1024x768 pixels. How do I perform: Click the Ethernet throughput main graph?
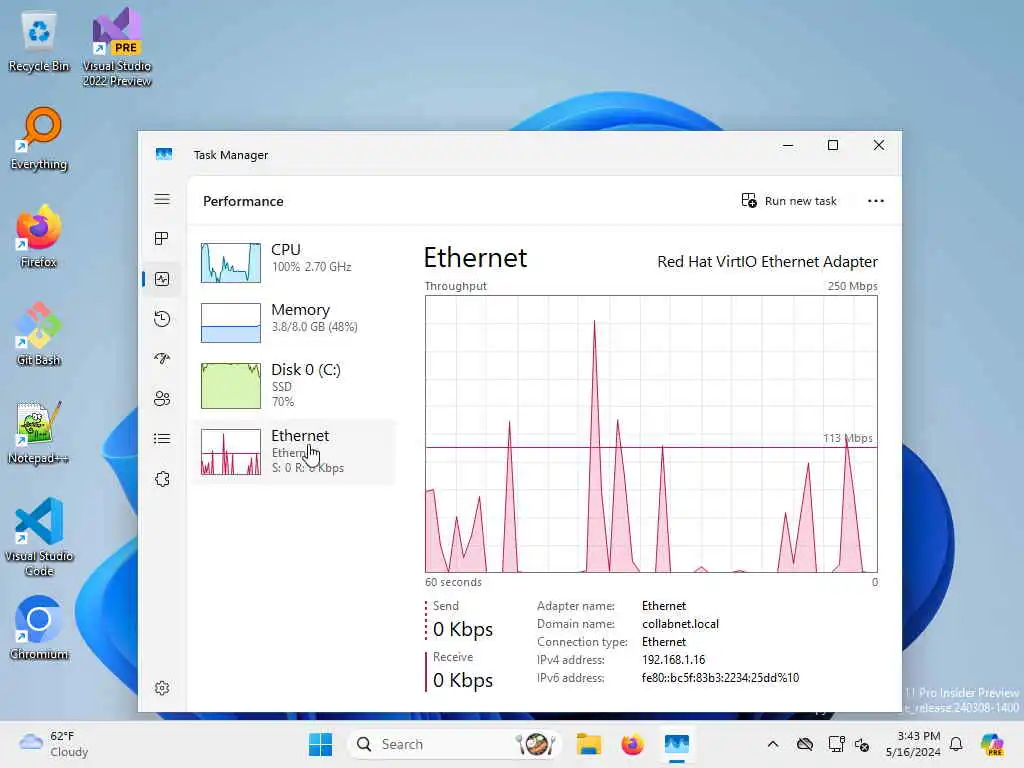tap(651, 434)
